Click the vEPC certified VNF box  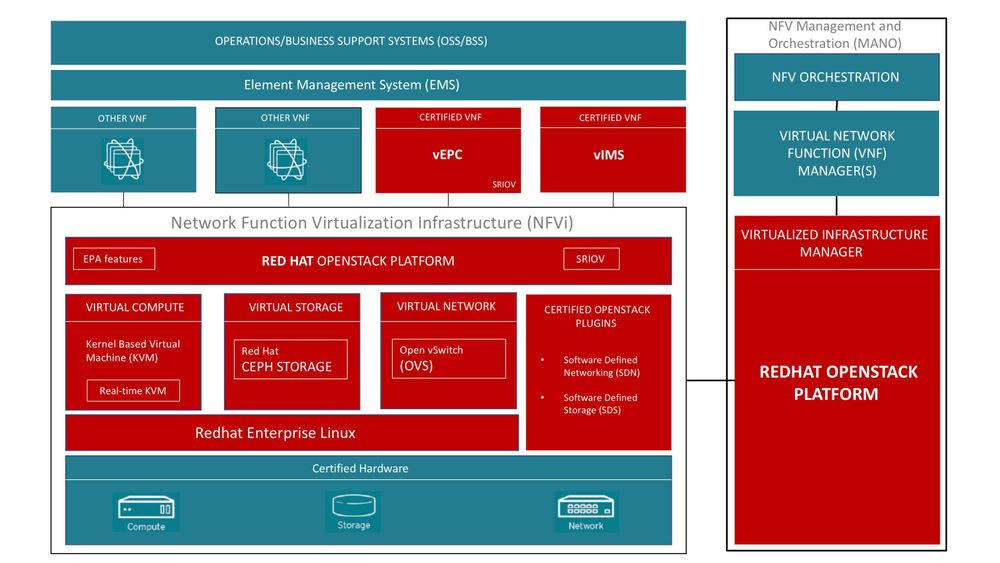point(448,150)
